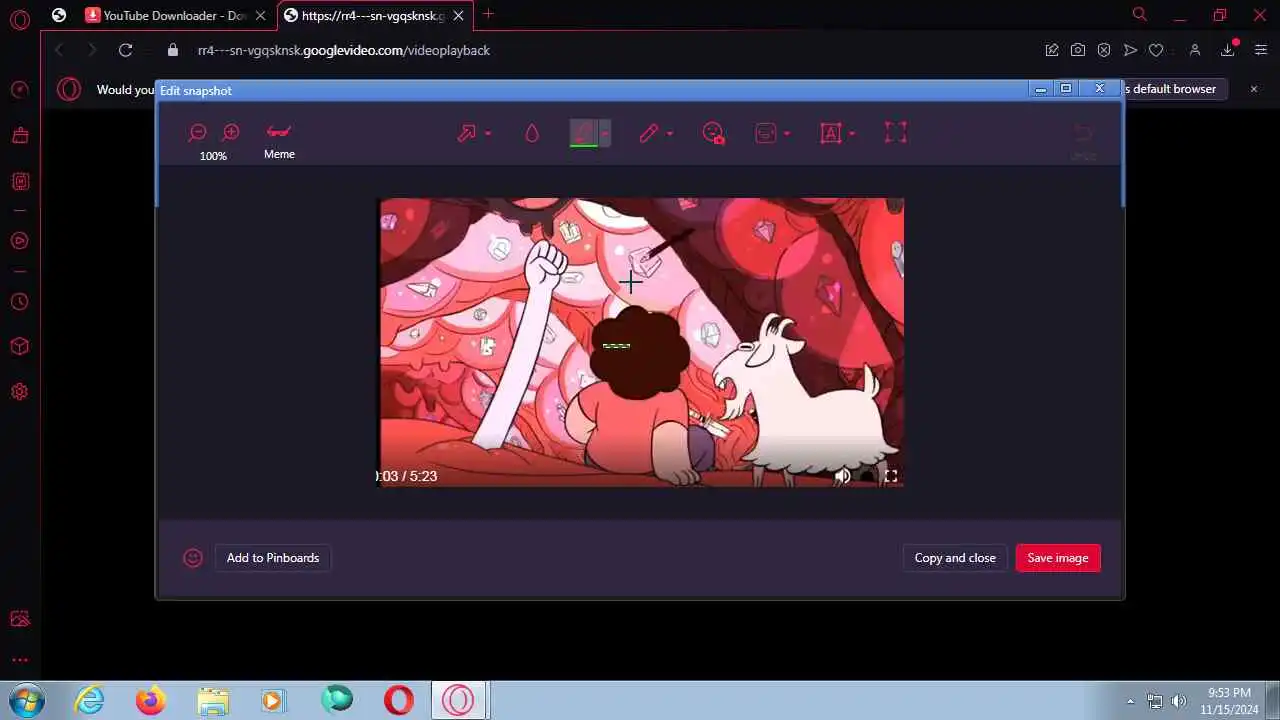Click the snapshot image preview
Image resolution: width=1280 pixels, height=720 pixels.
pyautogui.click(x=641, y=342)
